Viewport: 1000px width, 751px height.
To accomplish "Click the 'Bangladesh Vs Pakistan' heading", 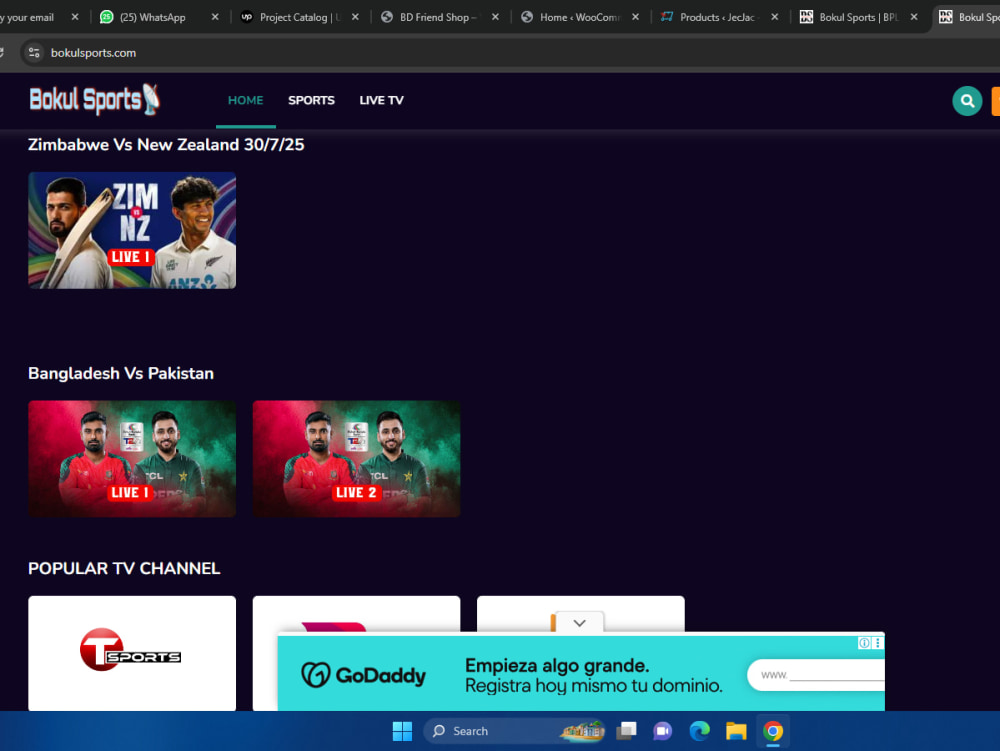I will [x=121, y=374].
